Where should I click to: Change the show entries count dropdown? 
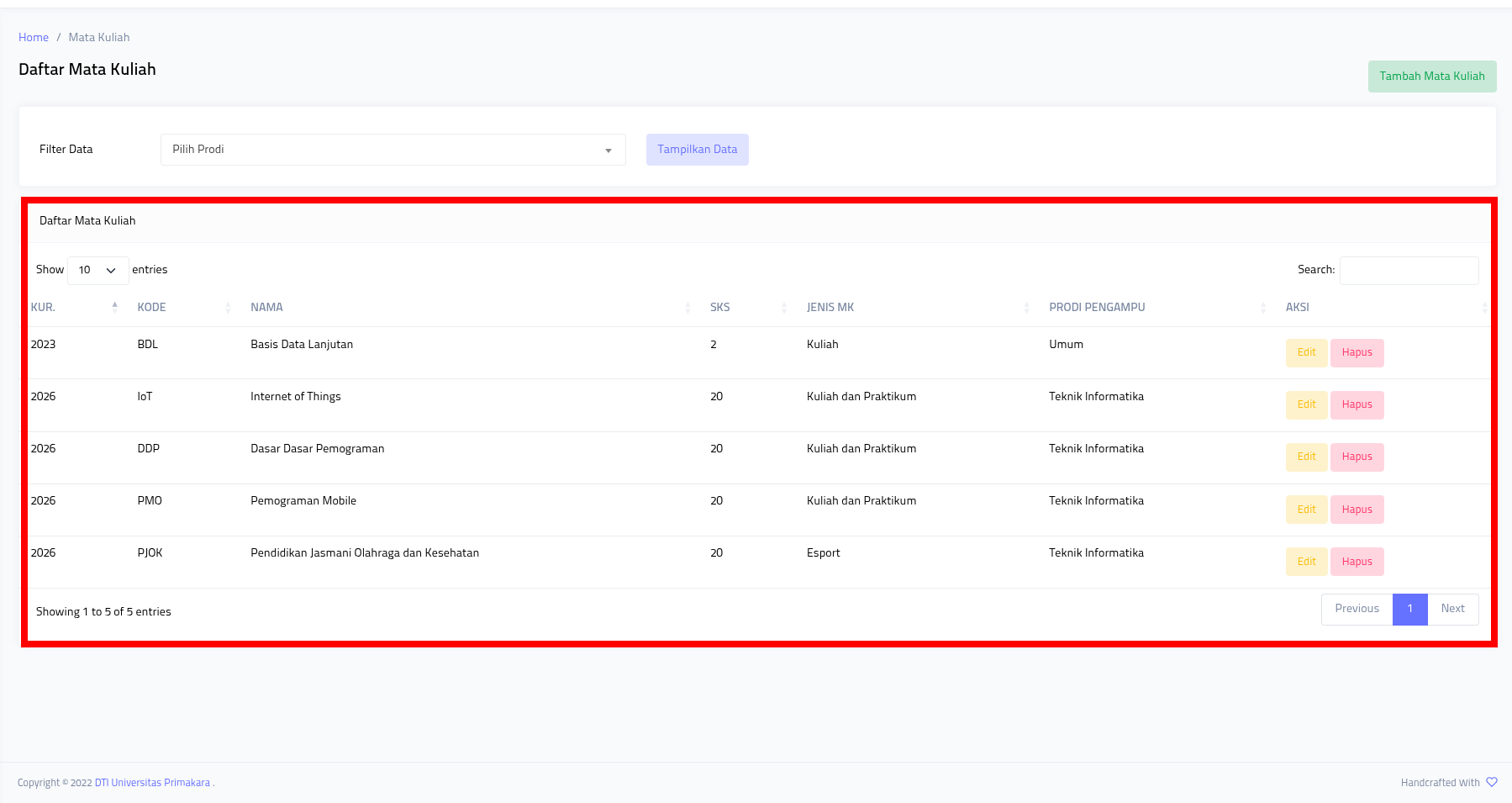pos(97,271)
